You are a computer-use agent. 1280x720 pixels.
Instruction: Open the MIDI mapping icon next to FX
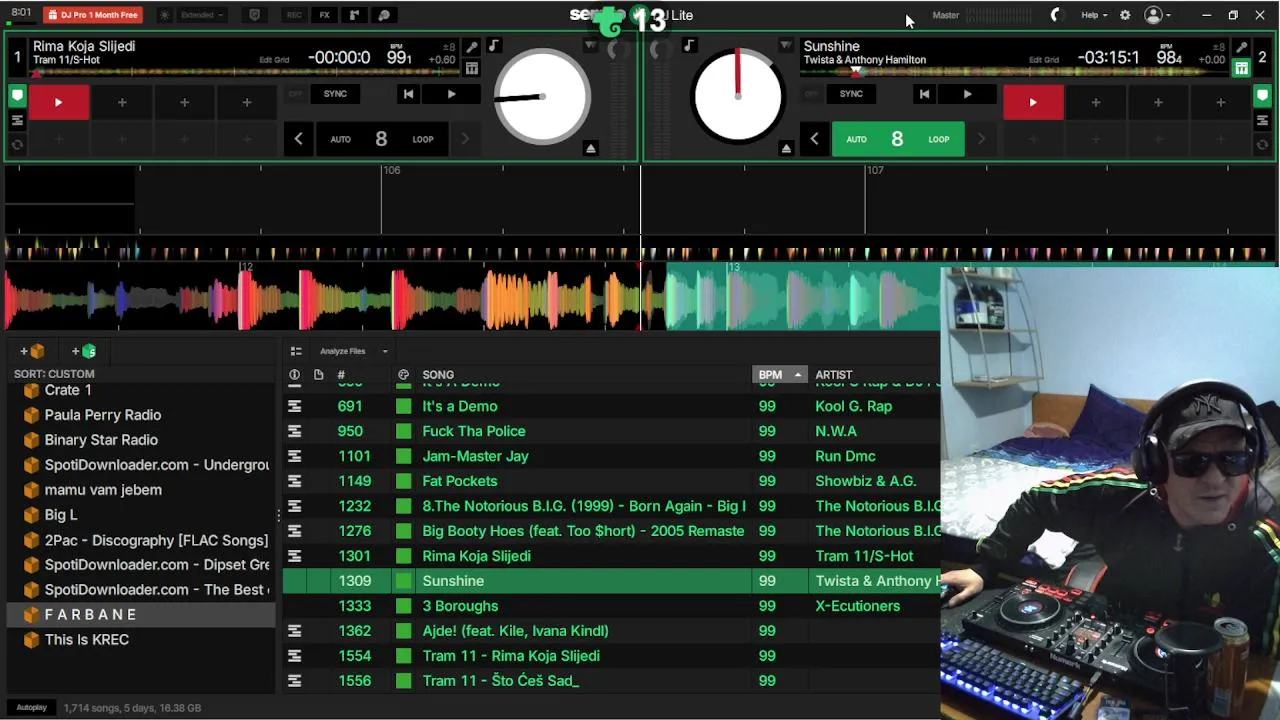coord(354,15)
